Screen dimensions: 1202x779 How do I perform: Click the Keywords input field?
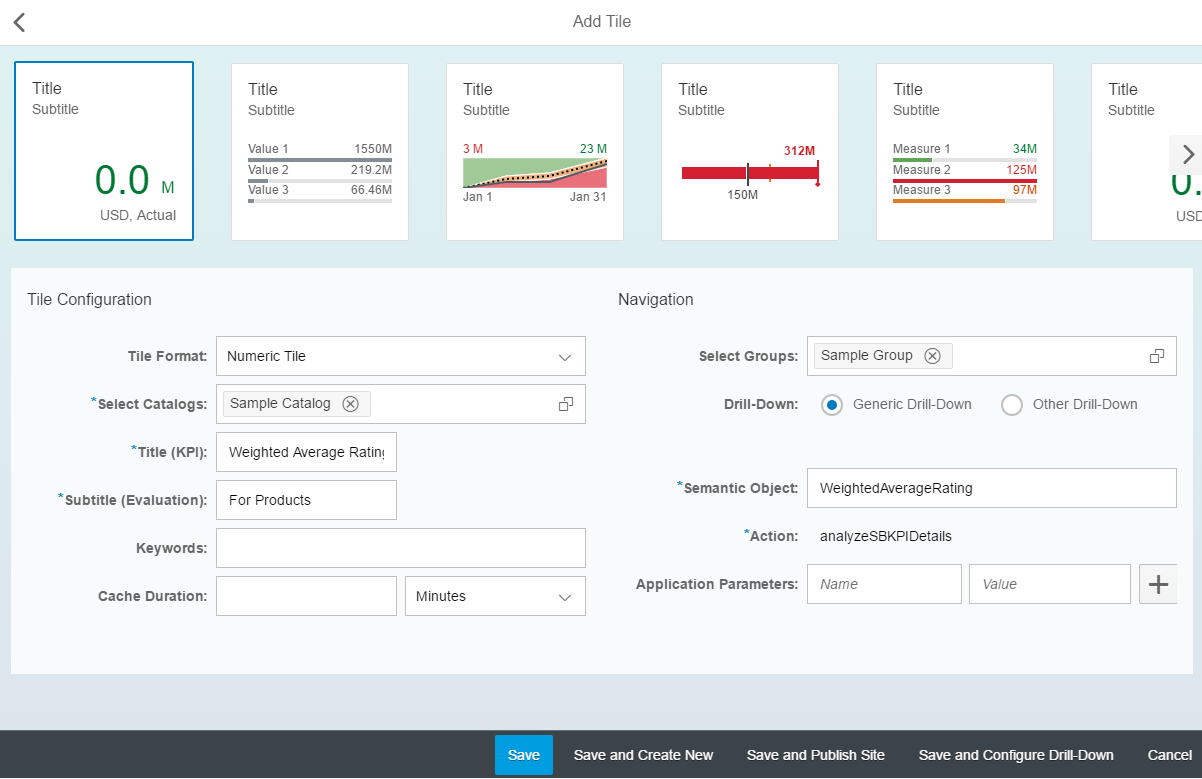400,548
